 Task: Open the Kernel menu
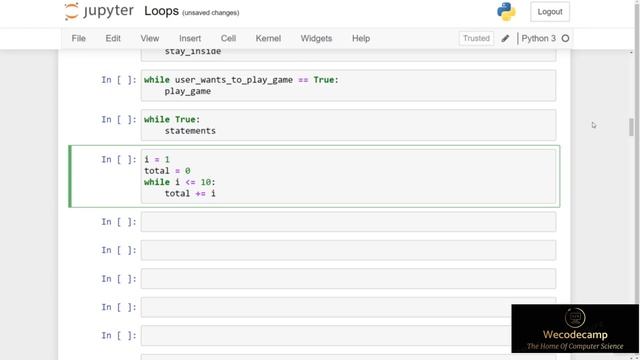pyautogui.click(x=268, y=38)
